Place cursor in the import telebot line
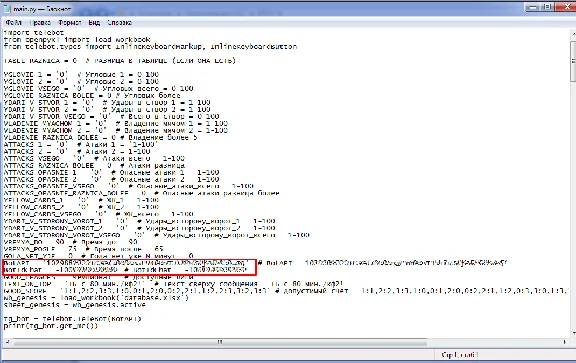The height and width of the screenshot is (363, 576). coord(34,33)
